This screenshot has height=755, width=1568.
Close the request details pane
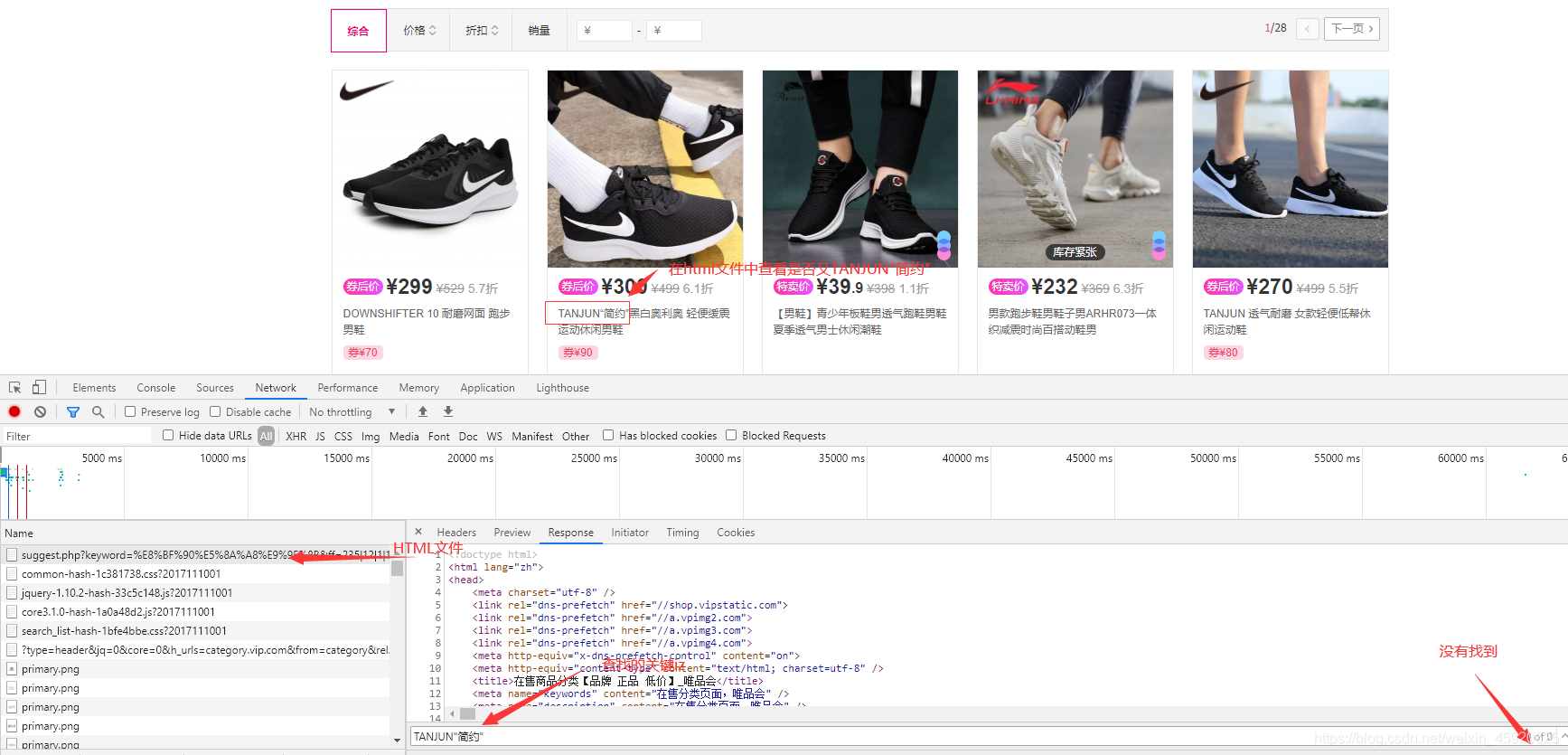click(x=418, y=532)
